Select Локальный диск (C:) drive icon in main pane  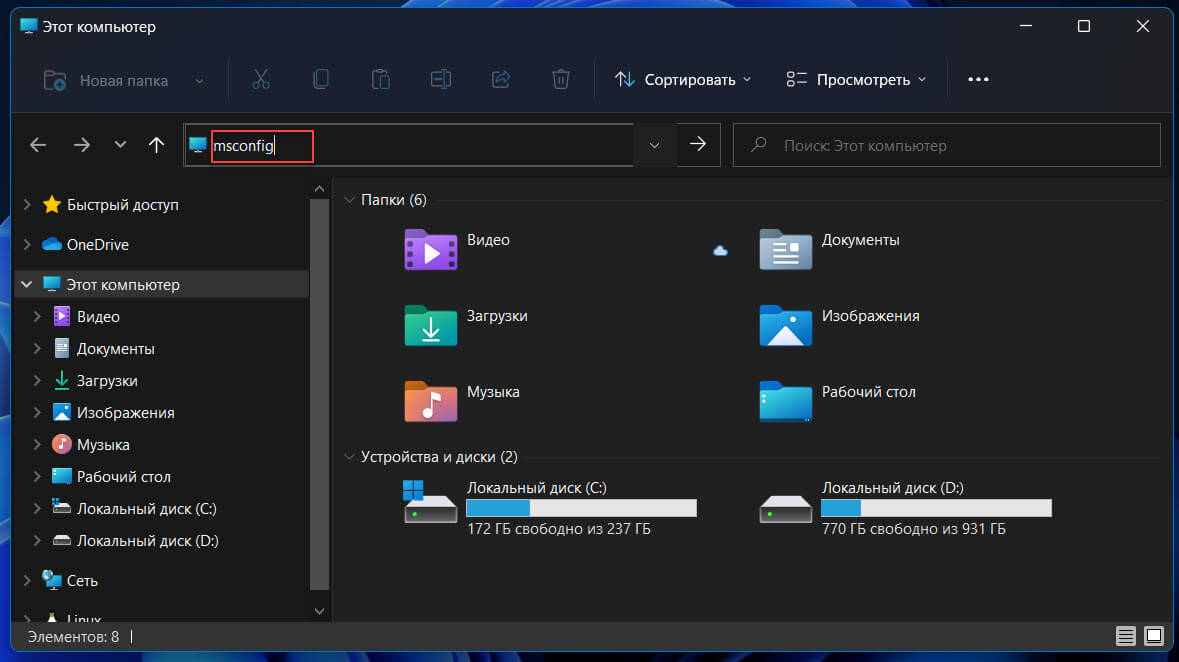coord(430,502)
